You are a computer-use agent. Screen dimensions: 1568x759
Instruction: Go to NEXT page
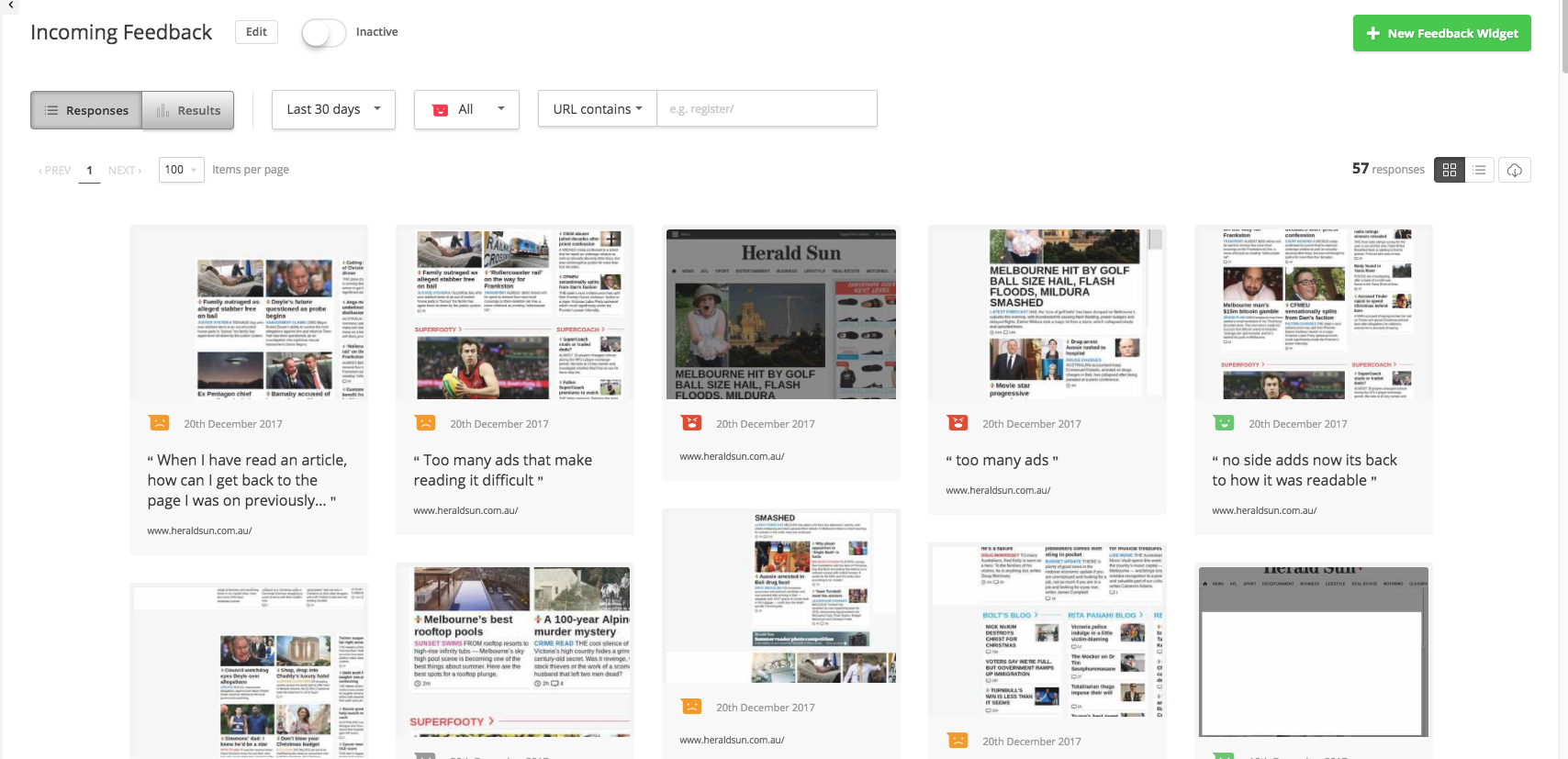[x=125, y=171]
